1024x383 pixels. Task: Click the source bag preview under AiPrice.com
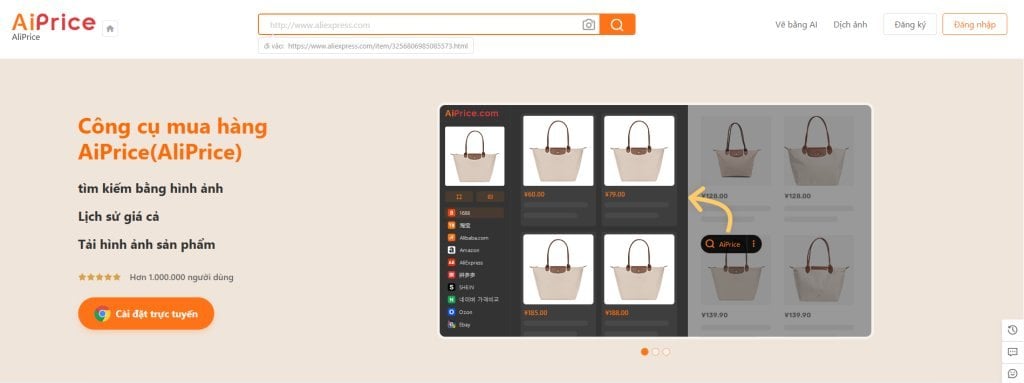click(x=475, y=156)
